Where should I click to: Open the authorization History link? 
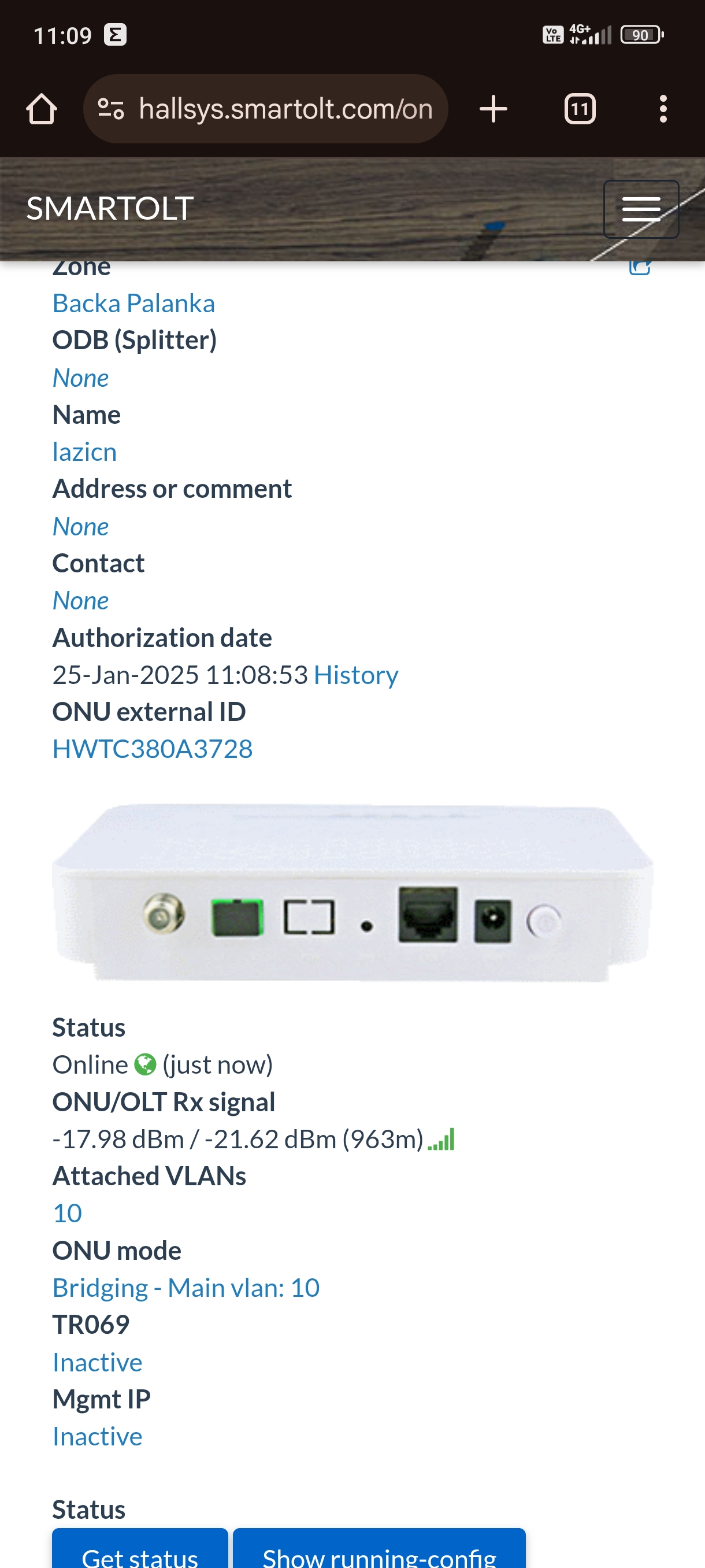tap(356, 675)
